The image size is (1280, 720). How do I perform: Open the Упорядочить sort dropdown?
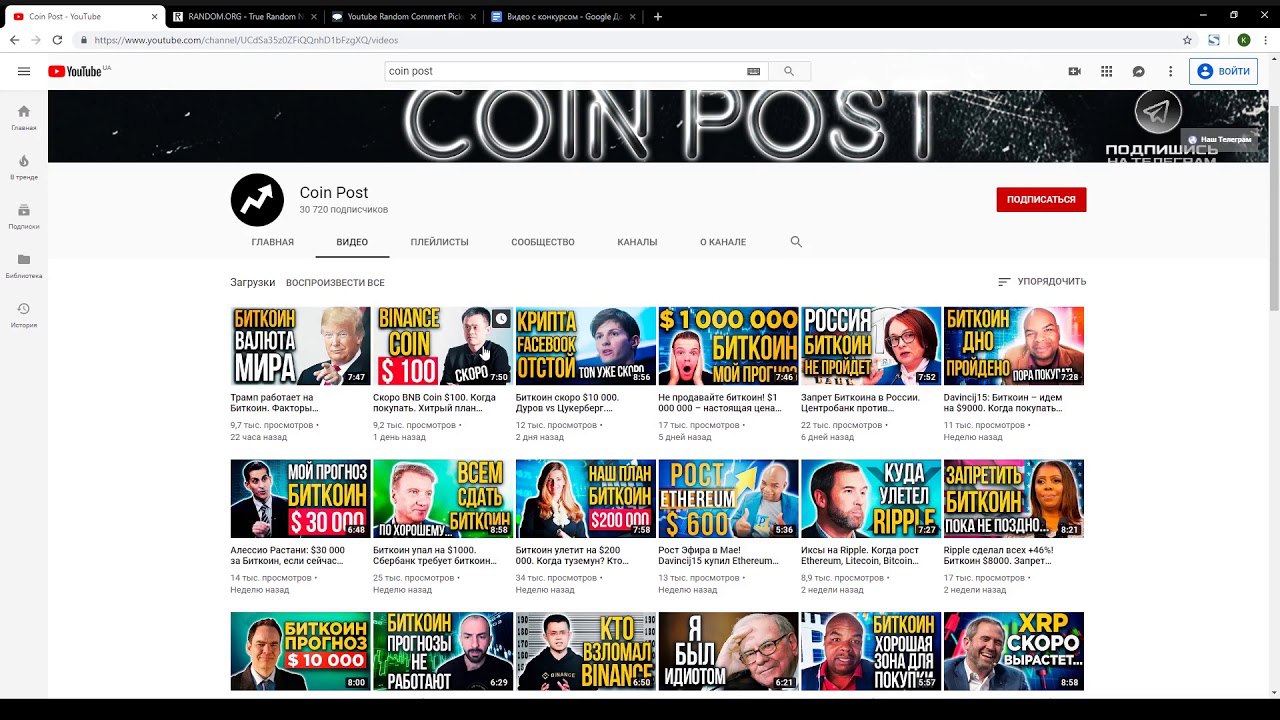pos(1041,282)
